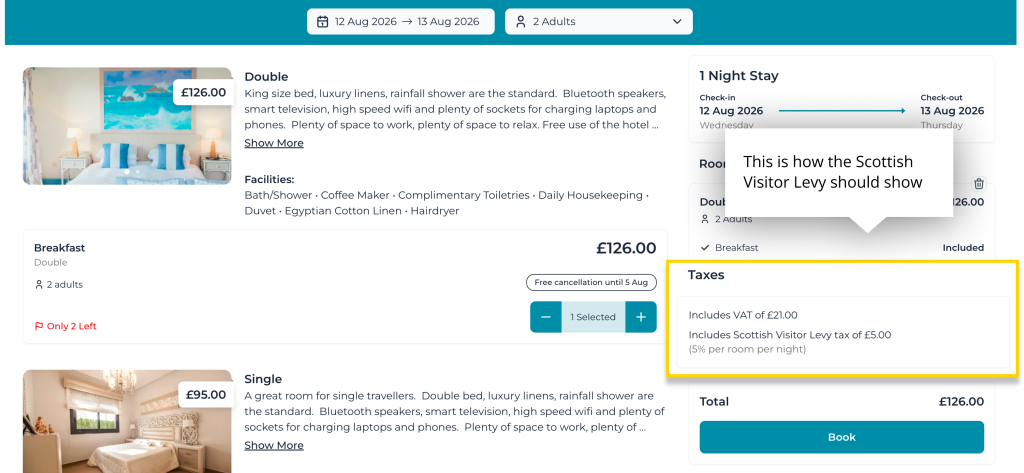The image size is (1024, 473).
Task: Click the 'Free cancellation until 5 Aug' badge
Action: tap(591, 282)
